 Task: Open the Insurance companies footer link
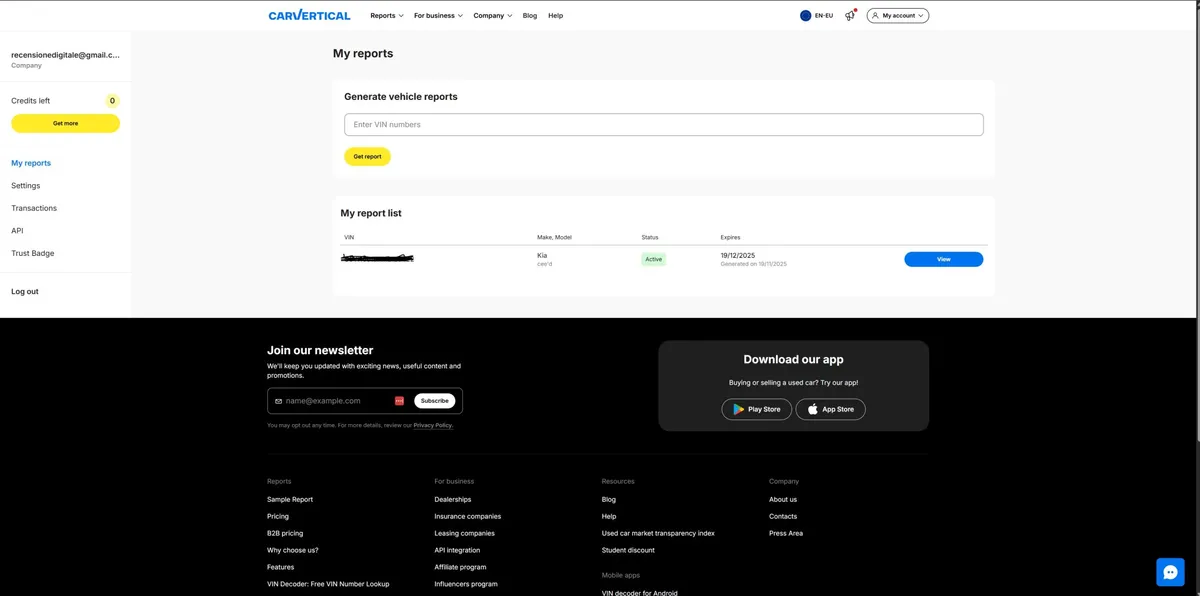468,517
